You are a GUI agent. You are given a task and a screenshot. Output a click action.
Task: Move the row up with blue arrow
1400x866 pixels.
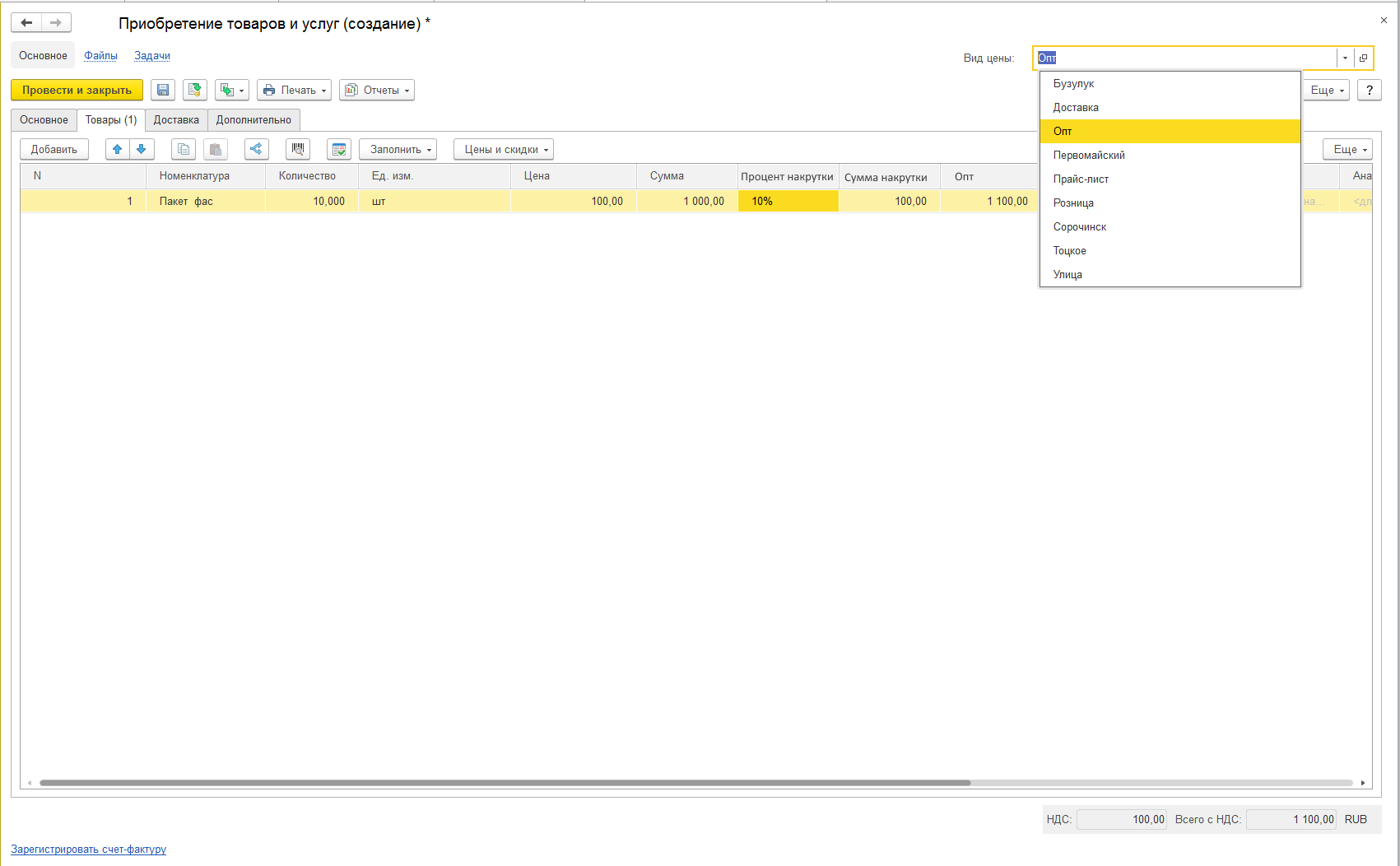click(x=118, y=149)
